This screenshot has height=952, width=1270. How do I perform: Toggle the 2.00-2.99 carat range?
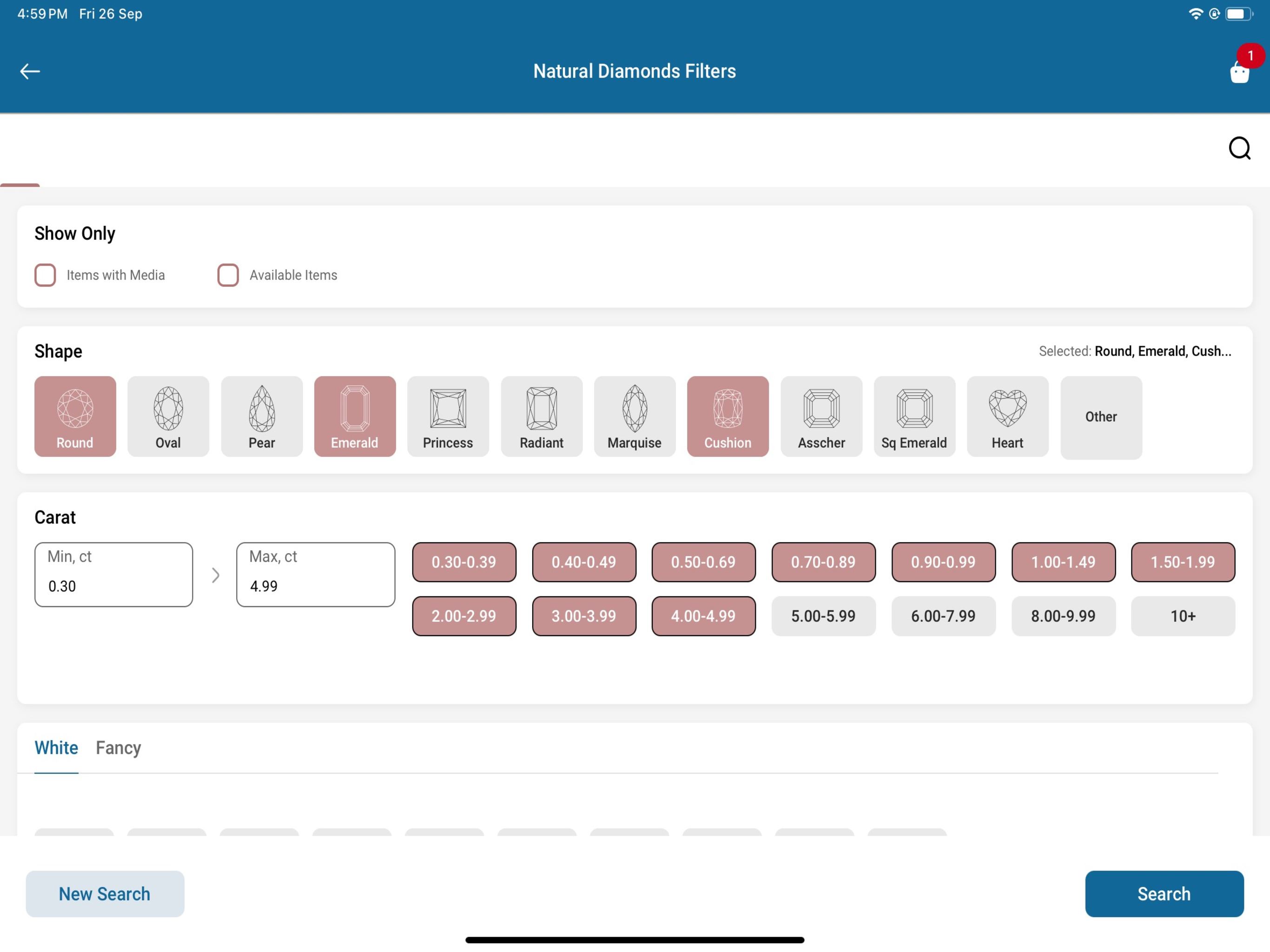464,616
